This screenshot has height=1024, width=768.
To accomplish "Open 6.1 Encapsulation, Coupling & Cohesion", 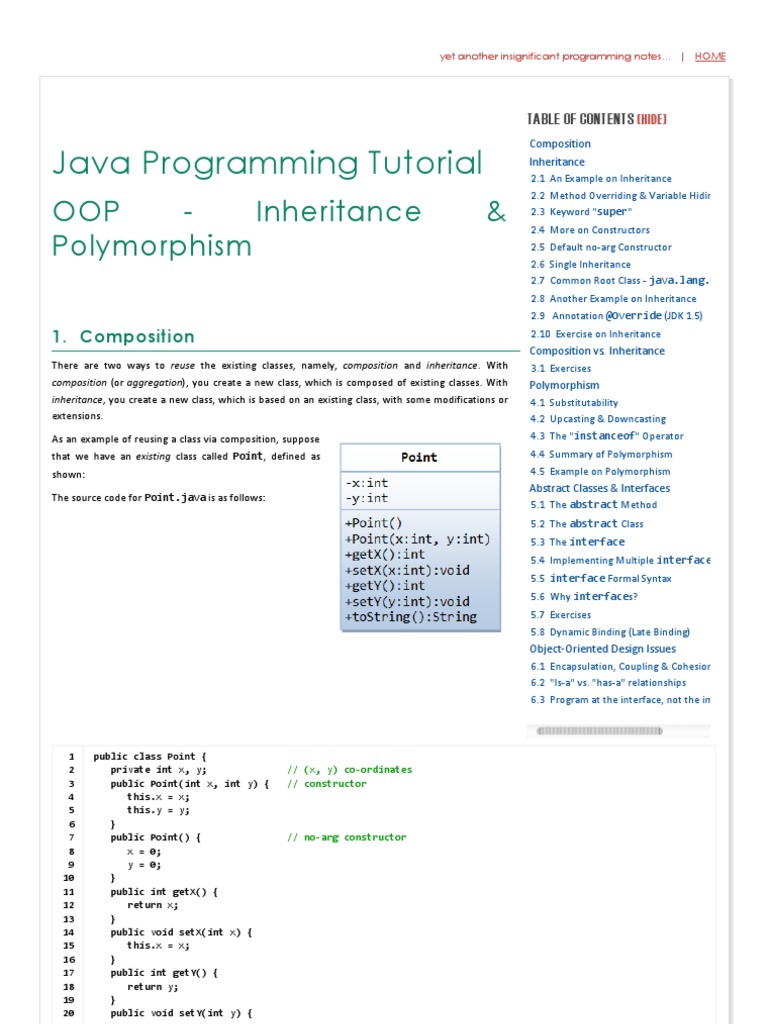I will 620,666.
